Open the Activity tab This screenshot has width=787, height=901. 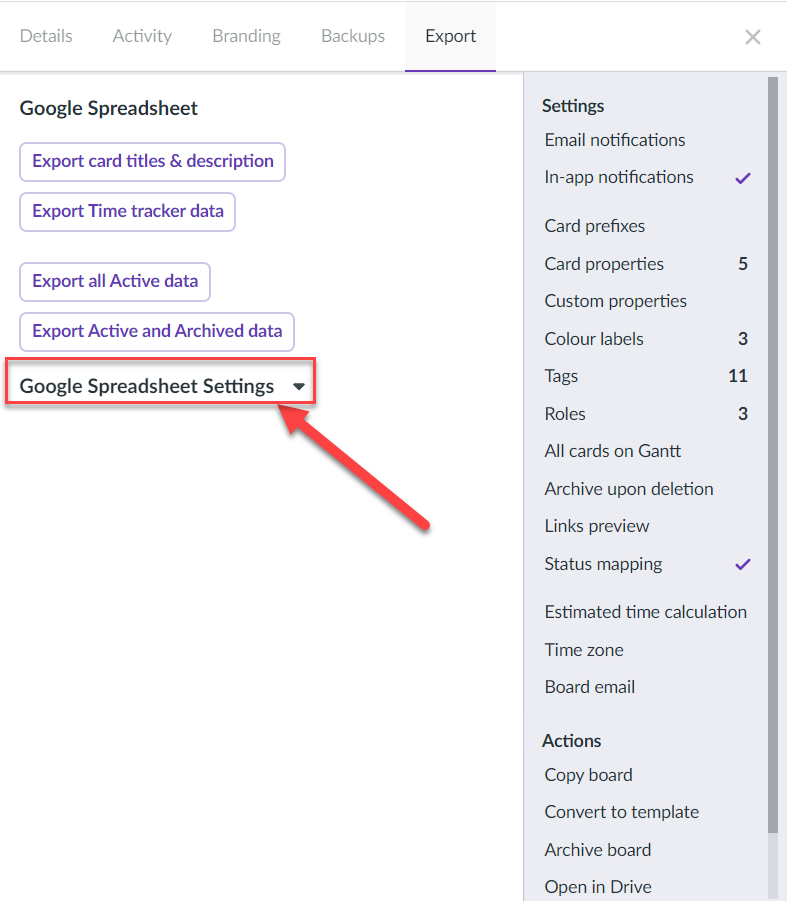(x=142, y=36)
